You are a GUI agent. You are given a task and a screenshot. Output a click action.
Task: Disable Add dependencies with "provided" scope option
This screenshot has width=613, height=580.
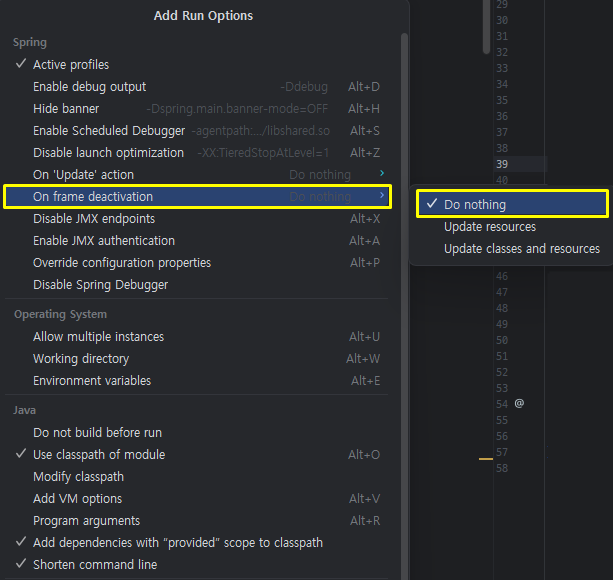(197, 542)
